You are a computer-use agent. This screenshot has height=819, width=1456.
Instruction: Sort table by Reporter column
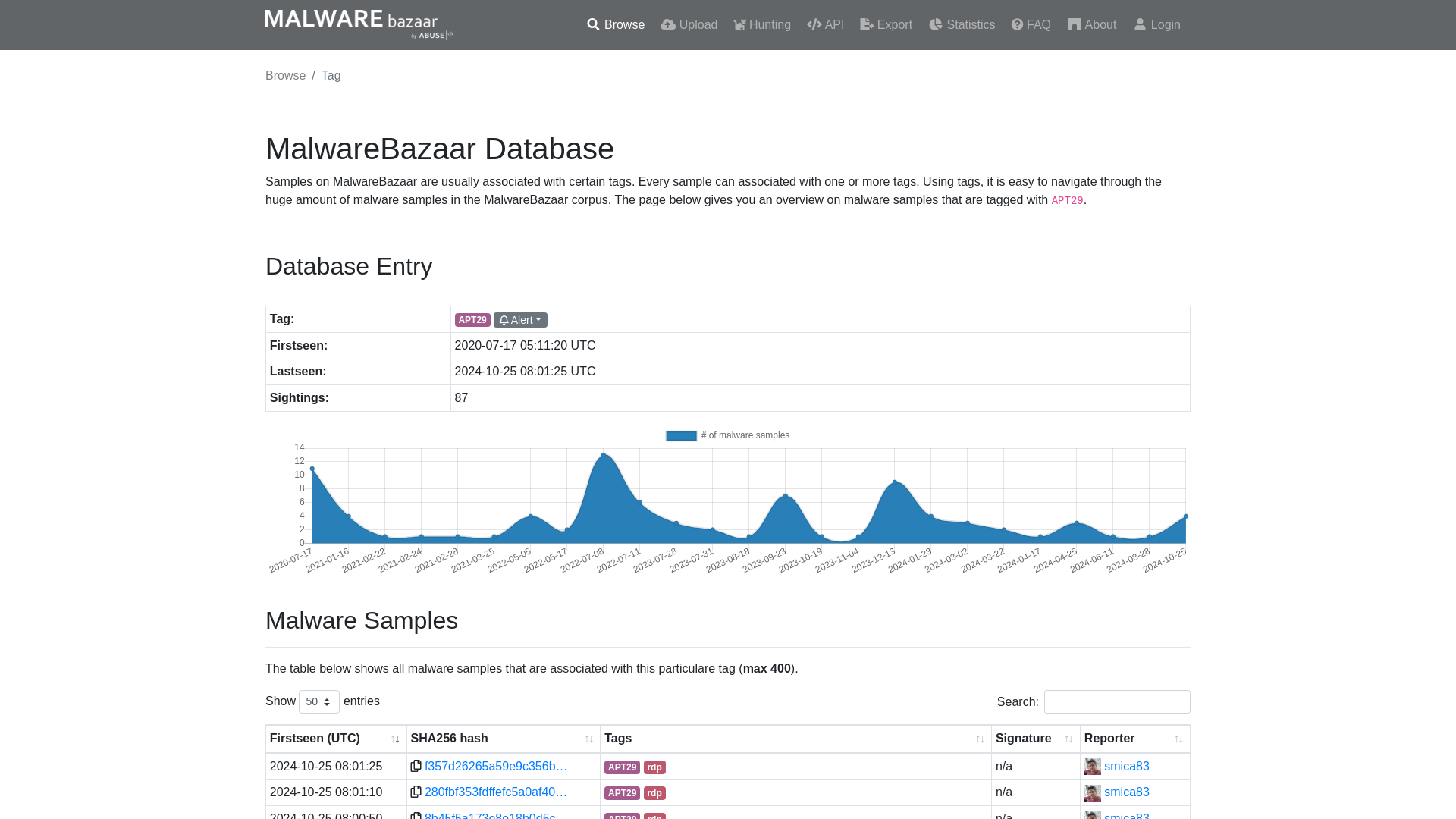point(1135,739)
